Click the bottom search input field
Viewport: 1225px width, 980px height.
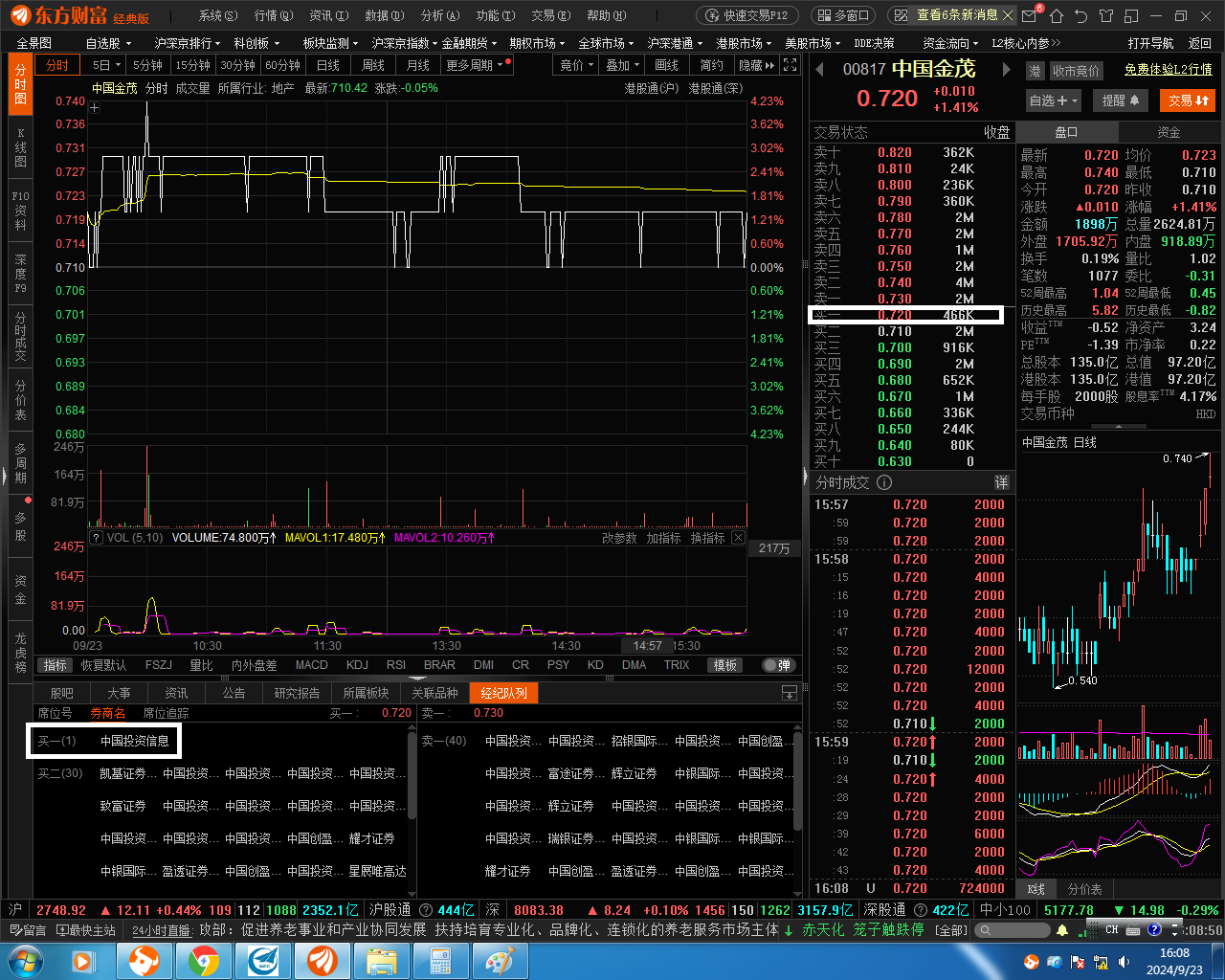point(1012,929)
